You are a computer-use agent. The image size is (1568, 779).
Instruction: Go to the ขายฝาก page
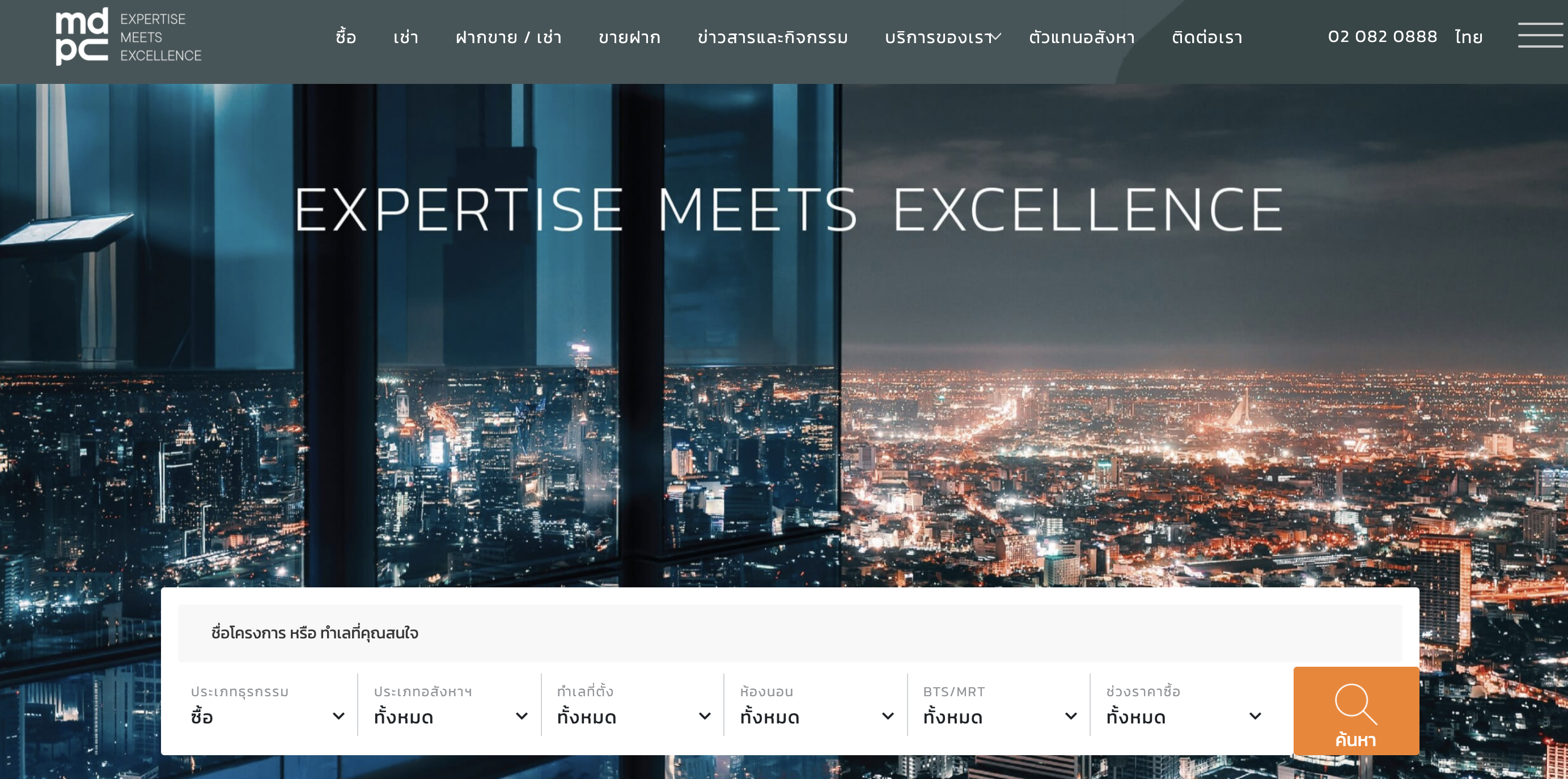pos(630,38)
